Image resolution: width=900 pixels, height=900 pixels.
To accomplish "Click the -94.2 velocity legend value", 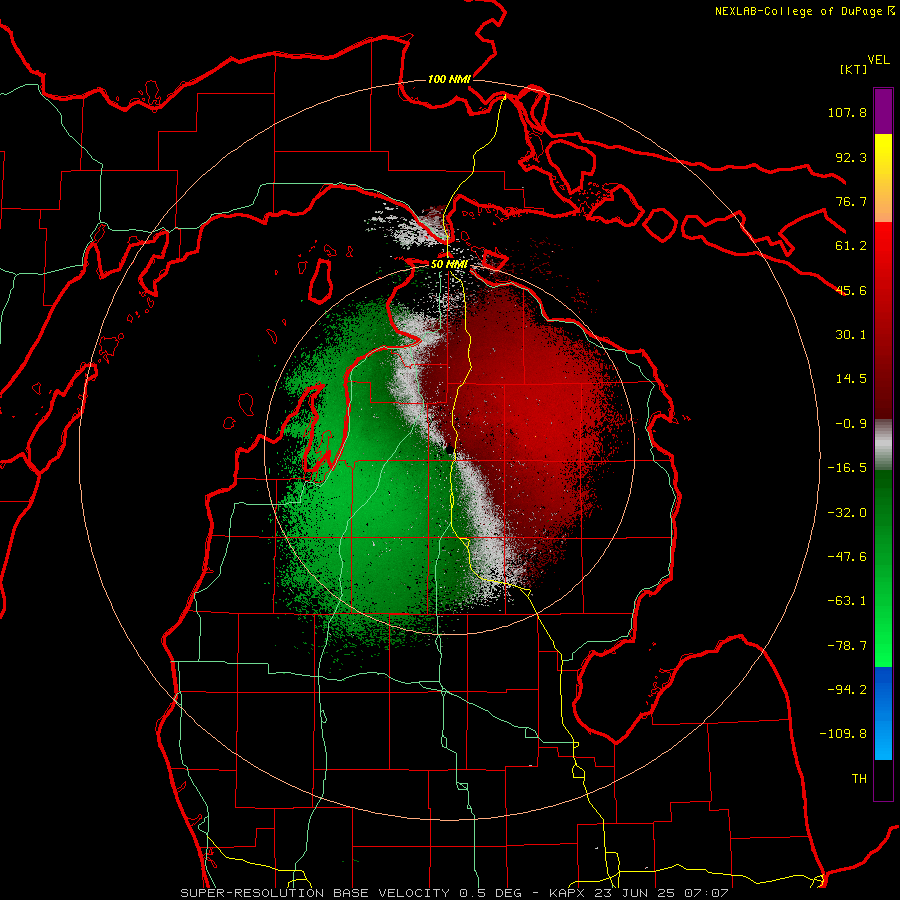I will click(847, 690).
